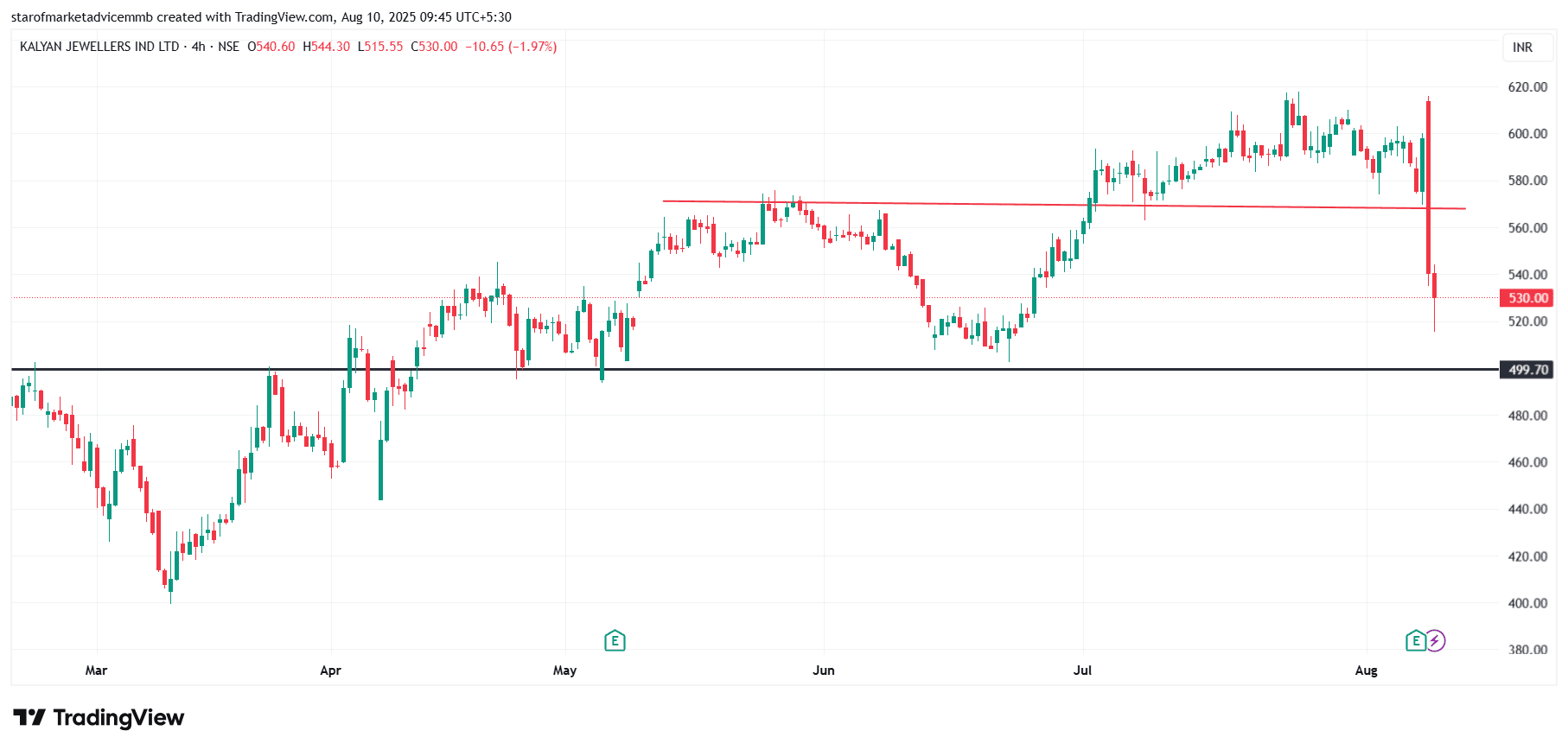Screen dimensions: 1568x750
Task: Click the NSE exchange label
Action: point(228,47)
